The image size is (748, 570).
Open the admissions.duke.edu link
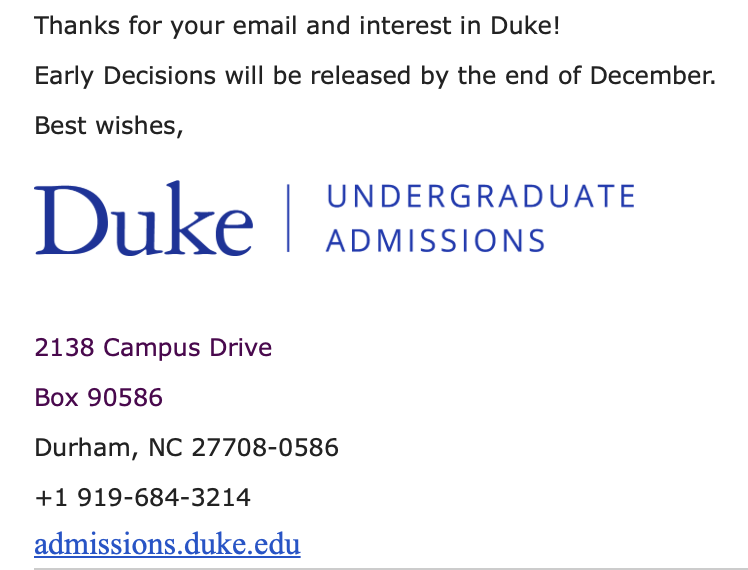pos(167,545)
